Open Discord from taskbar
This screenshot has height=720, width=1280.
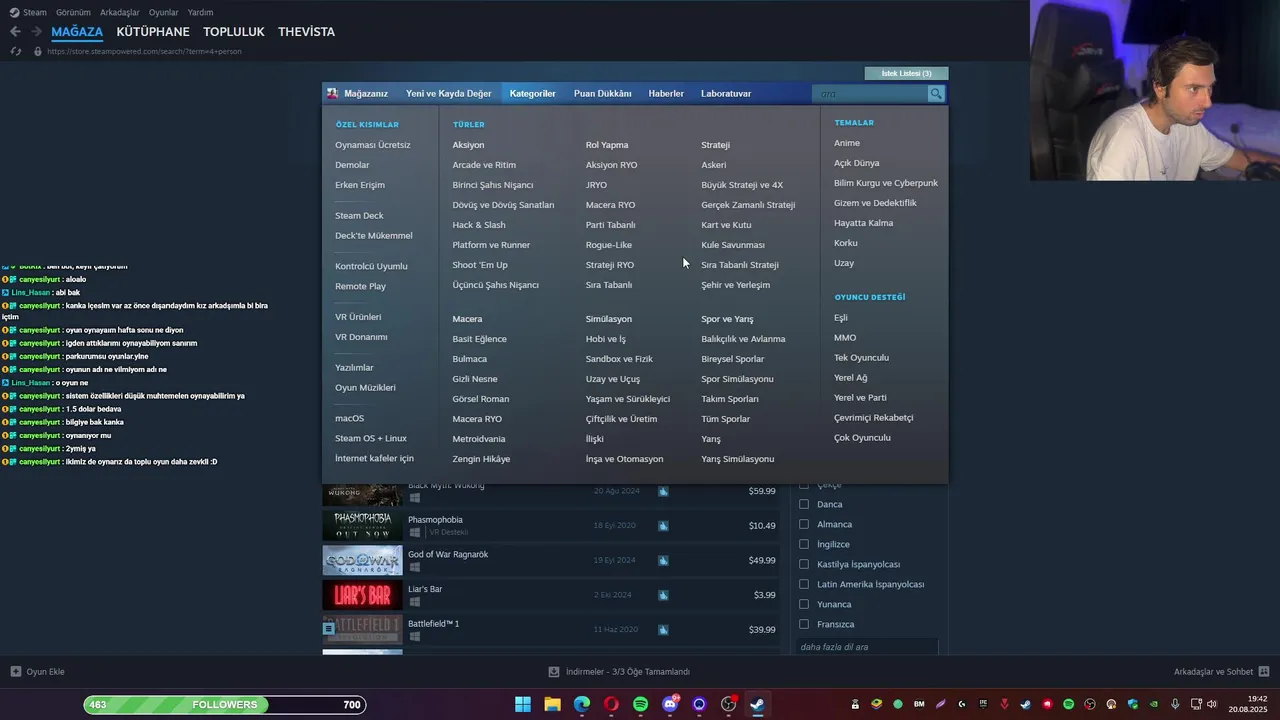click(x=670, y=704)
